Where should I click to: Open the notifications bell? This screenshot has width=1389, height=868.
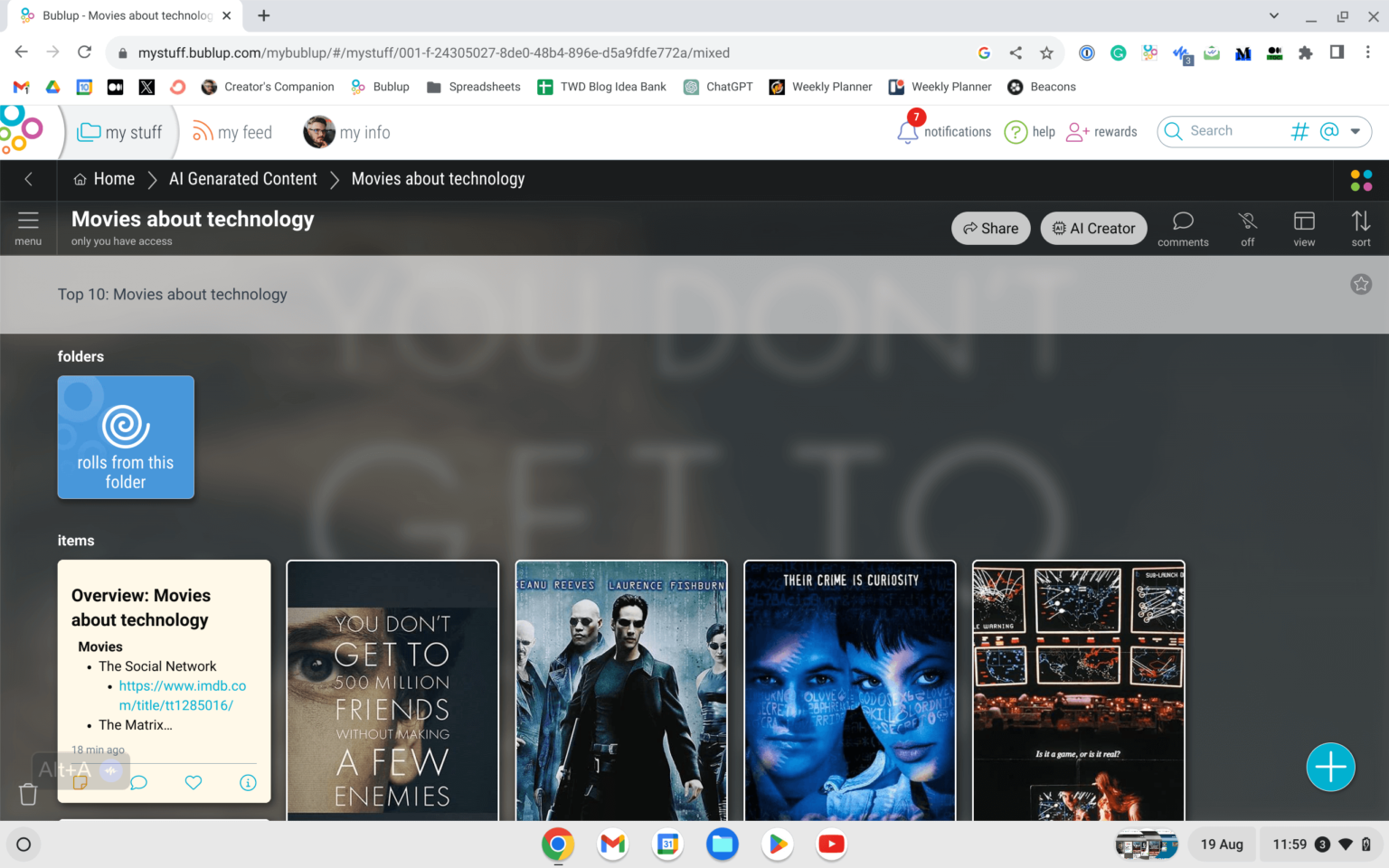(x=908, y=132)
